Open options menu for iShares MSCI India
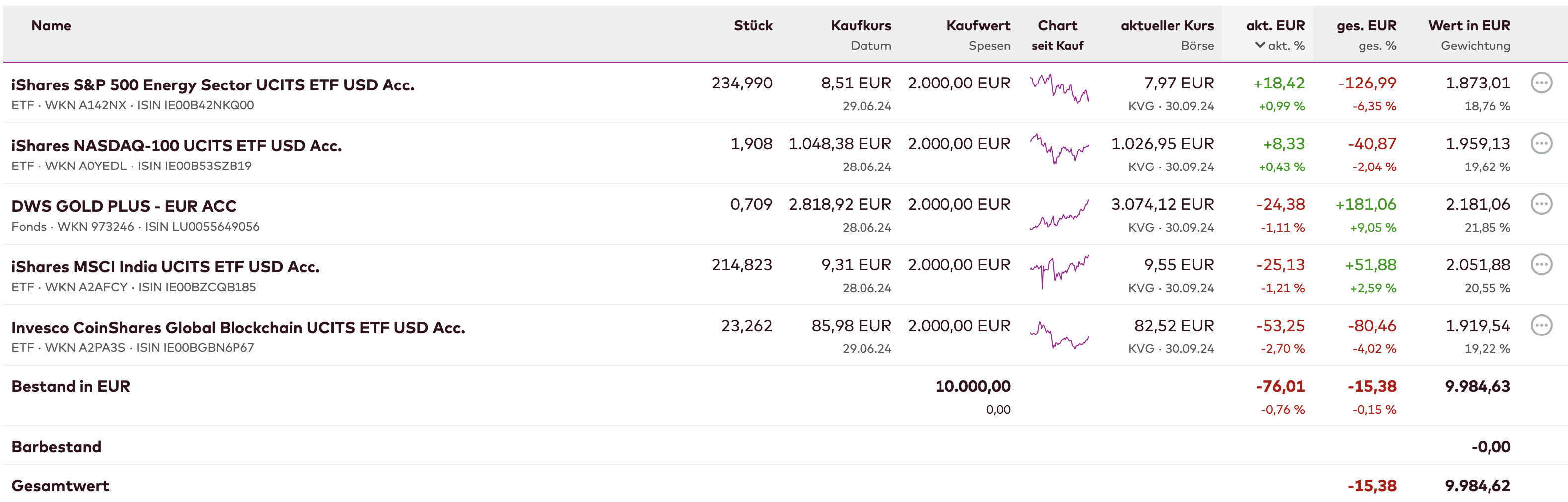 click(1541, 265)
